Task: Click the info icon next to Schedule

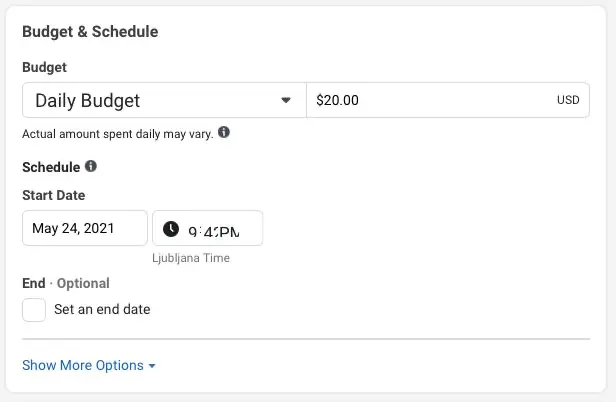Action: click(x=91, y=166)
